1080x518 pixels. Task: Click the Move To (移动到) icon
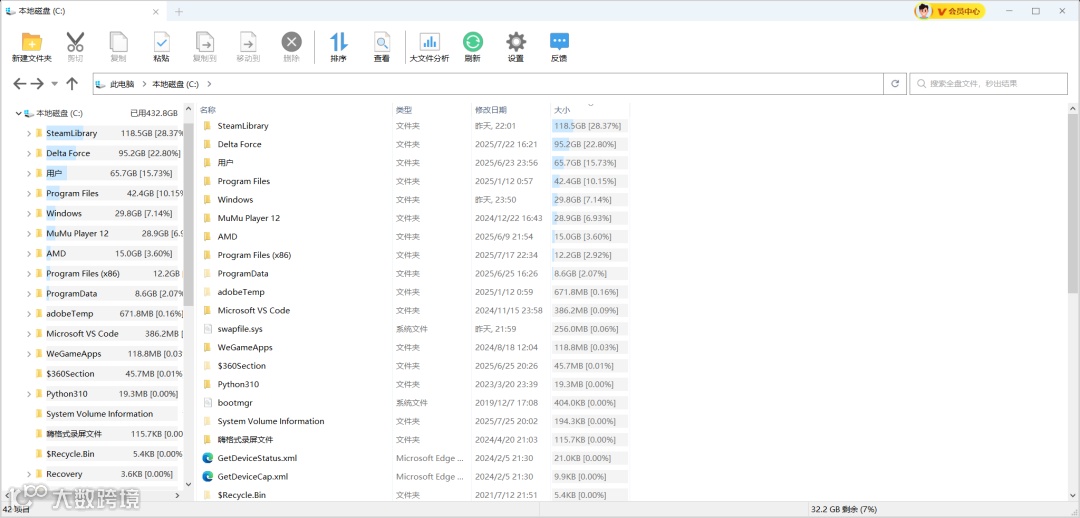click(x=248, y=42)
